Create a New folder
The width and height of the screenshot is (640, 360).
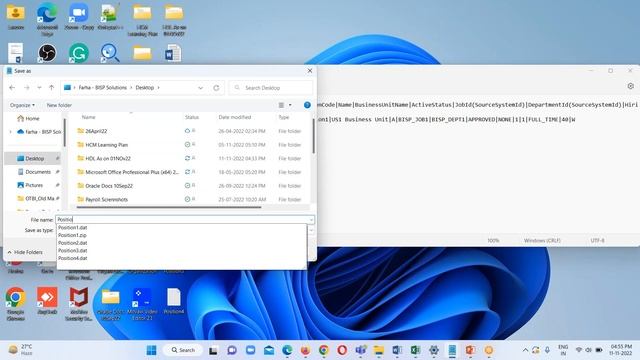click(59, 105)
